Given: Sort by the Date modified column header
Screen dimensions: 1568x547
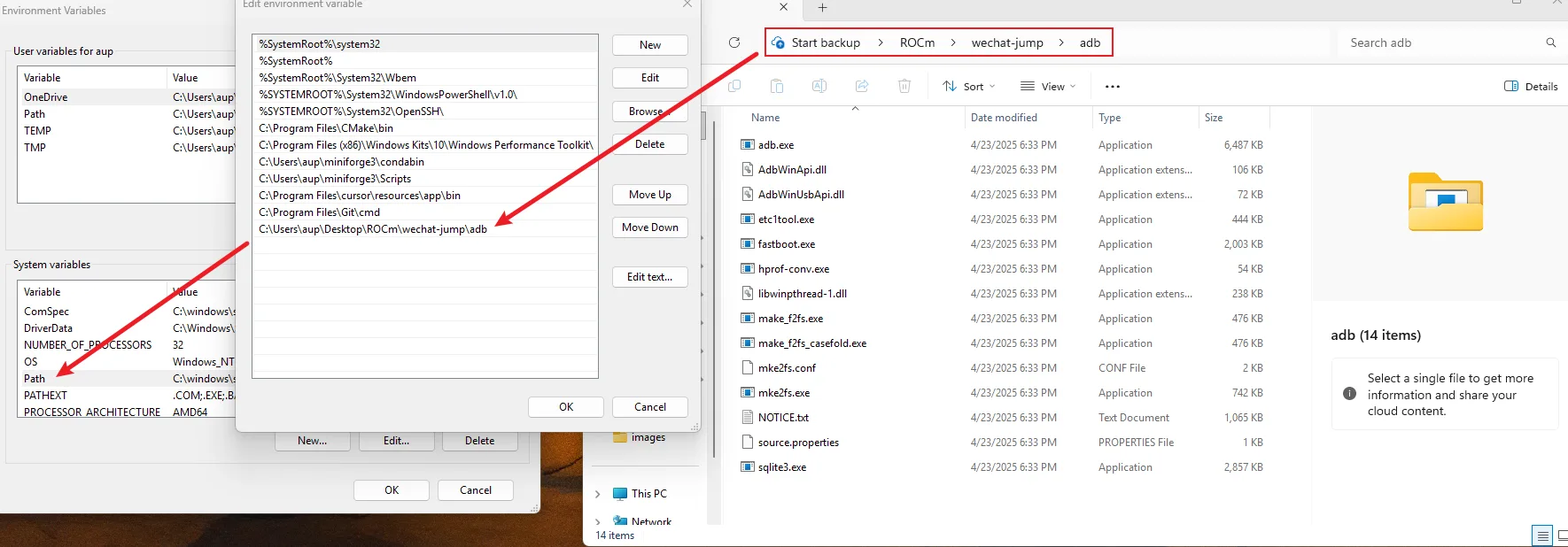Looking at the screenshot, I should coord(1004,118).
